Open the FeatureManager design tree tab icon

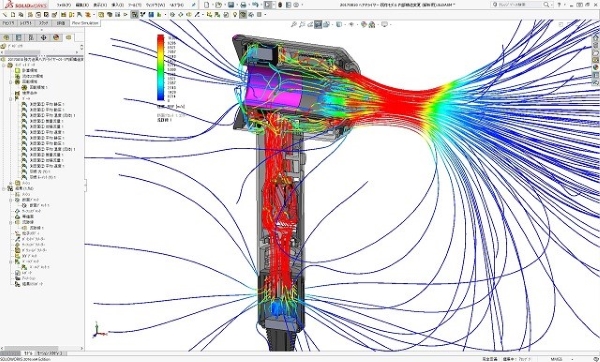(6, 38)
